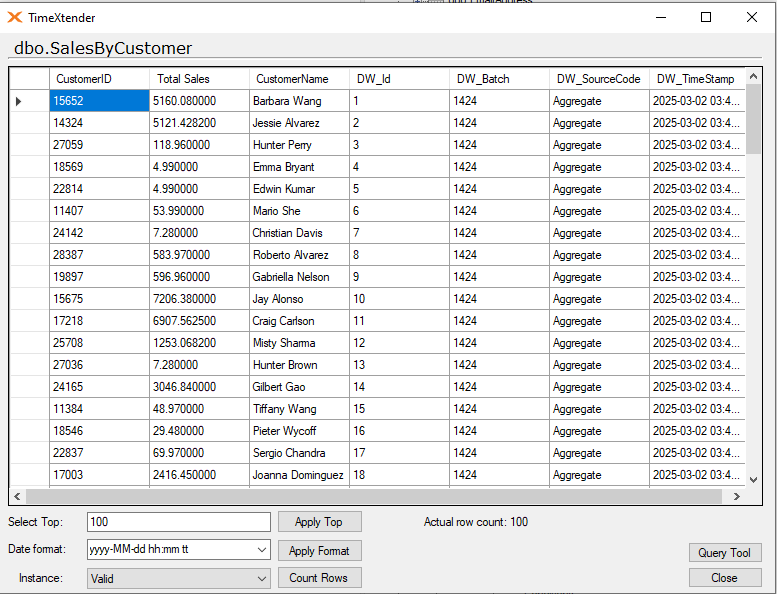
Task: Click the DW_TimeStamp cell in Edwin Kumar row
Action: (x=697, y=189)
